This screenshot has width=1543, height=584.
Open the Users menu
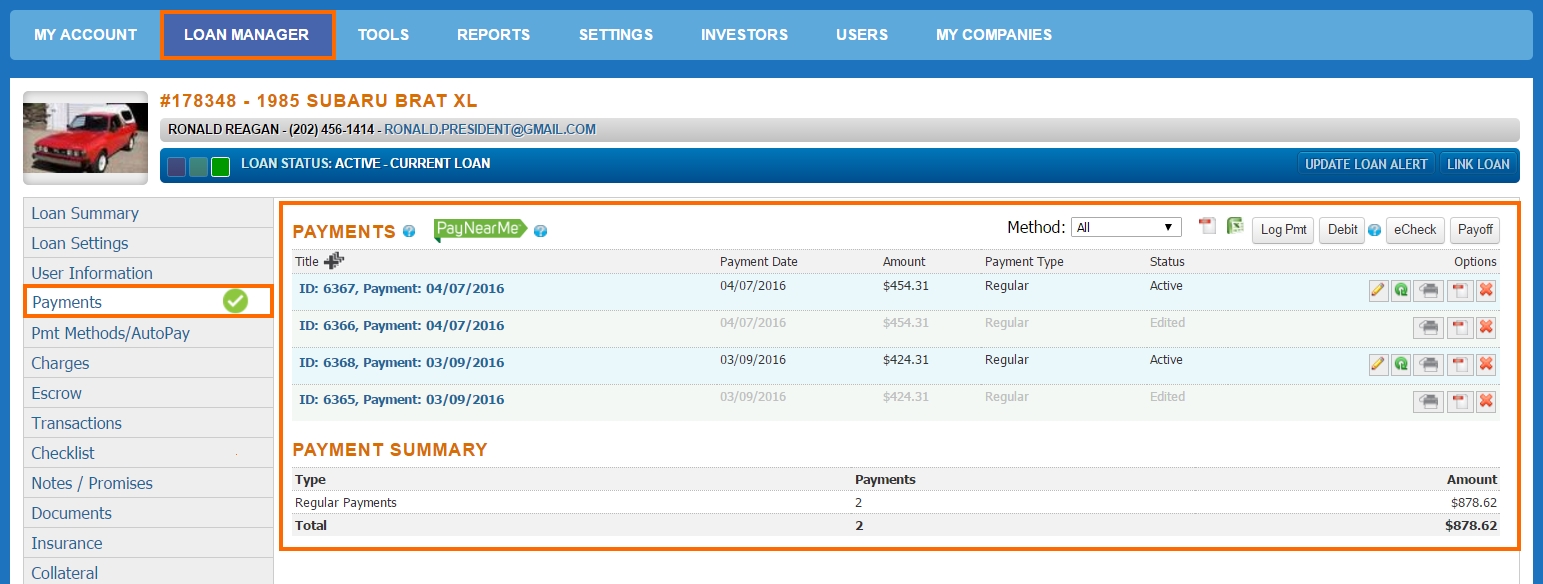[x=862, y=35]
